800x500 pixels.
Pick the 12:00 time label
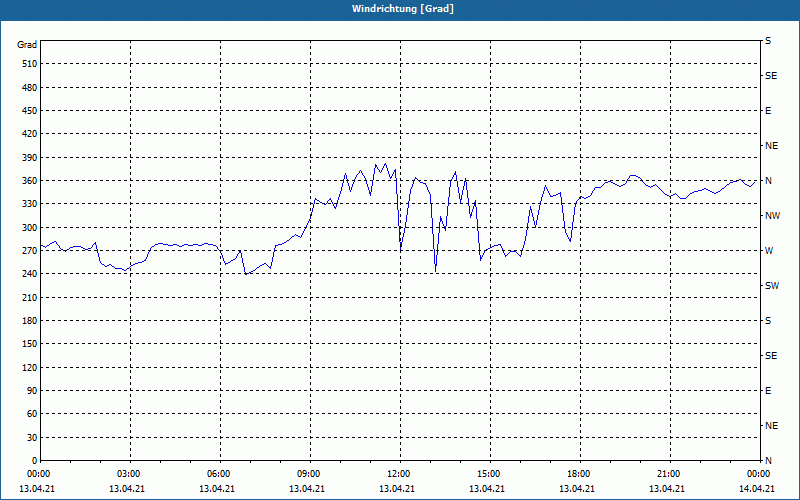(400, 474)
